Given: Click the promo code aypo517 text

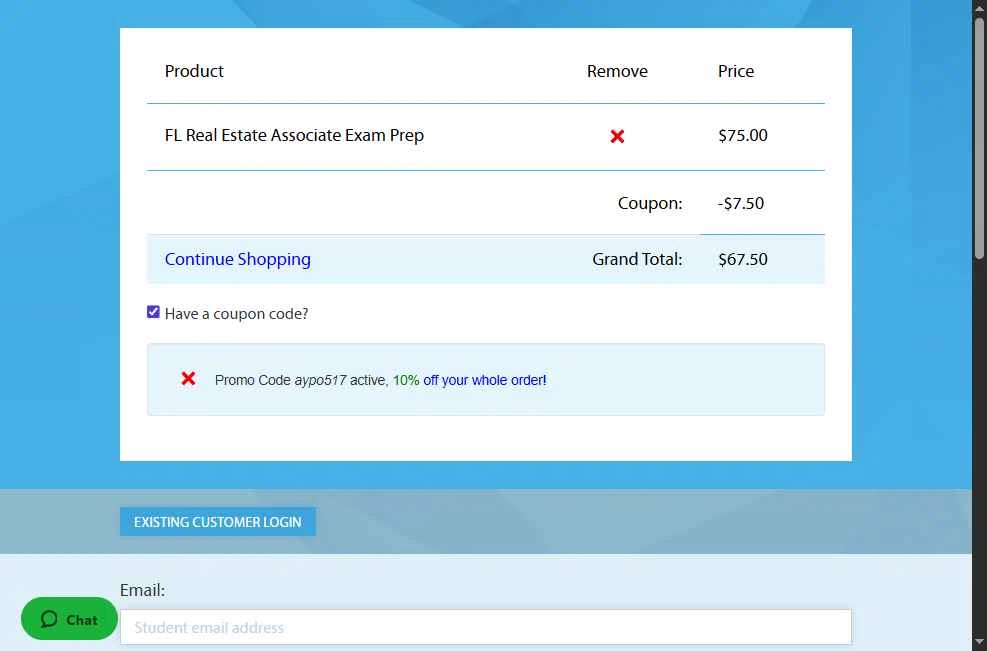Looking at the screenshot, I should pos(320,380).
